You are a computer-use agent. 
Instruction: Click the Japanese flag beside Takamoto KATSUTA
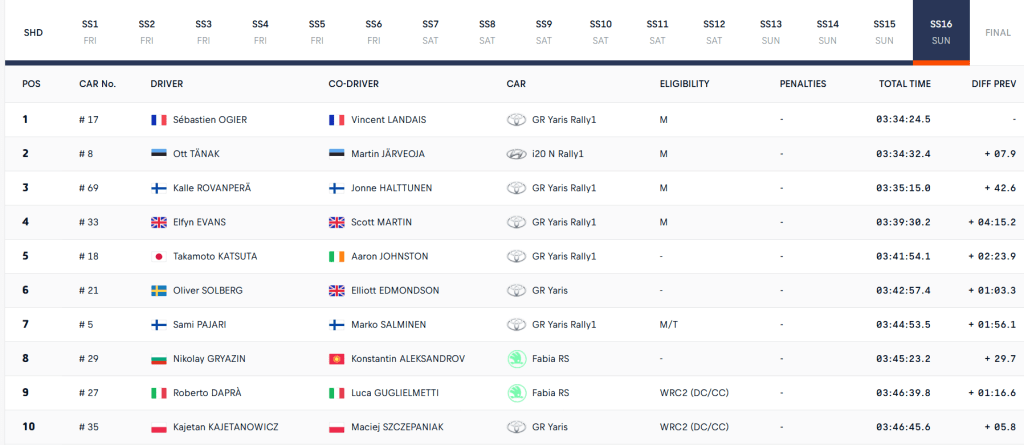click(x=158, y=256)
